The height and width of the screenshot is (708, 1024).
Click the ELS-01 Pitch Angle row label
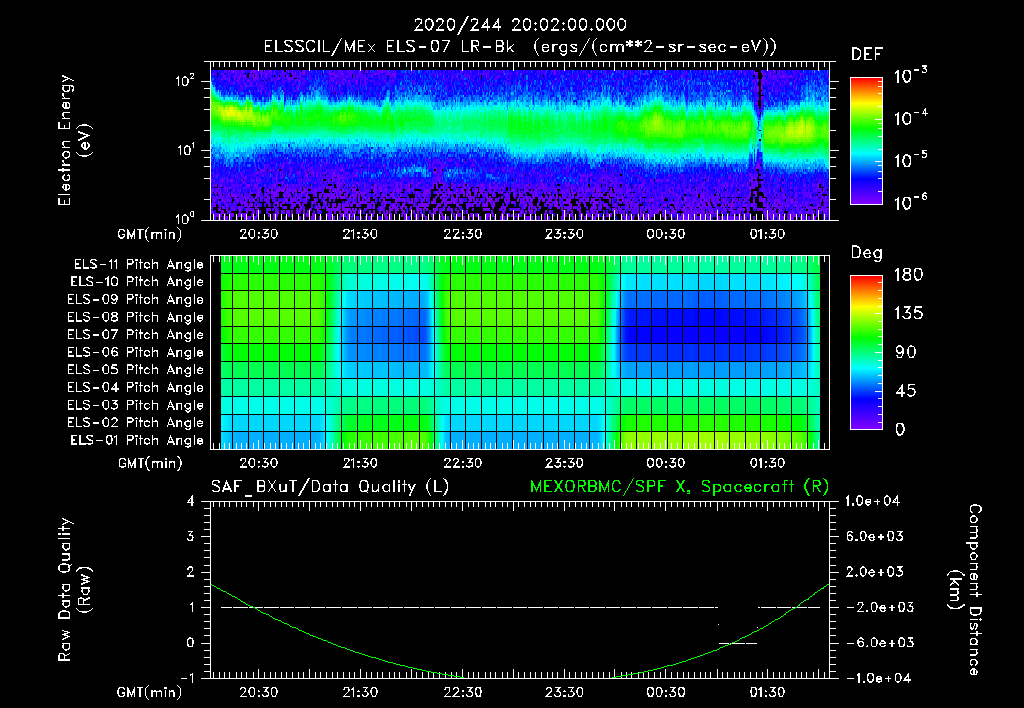137,440
